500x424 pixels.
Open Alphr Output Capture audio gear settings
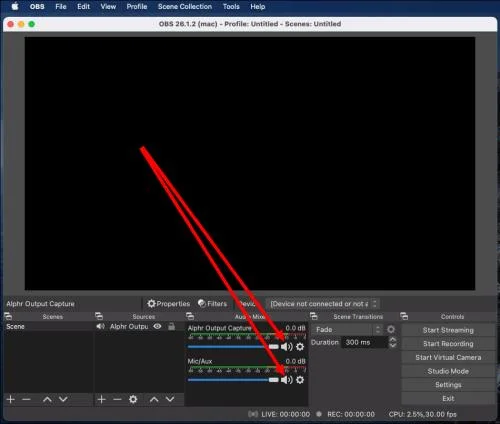click(x=300, y=347)
